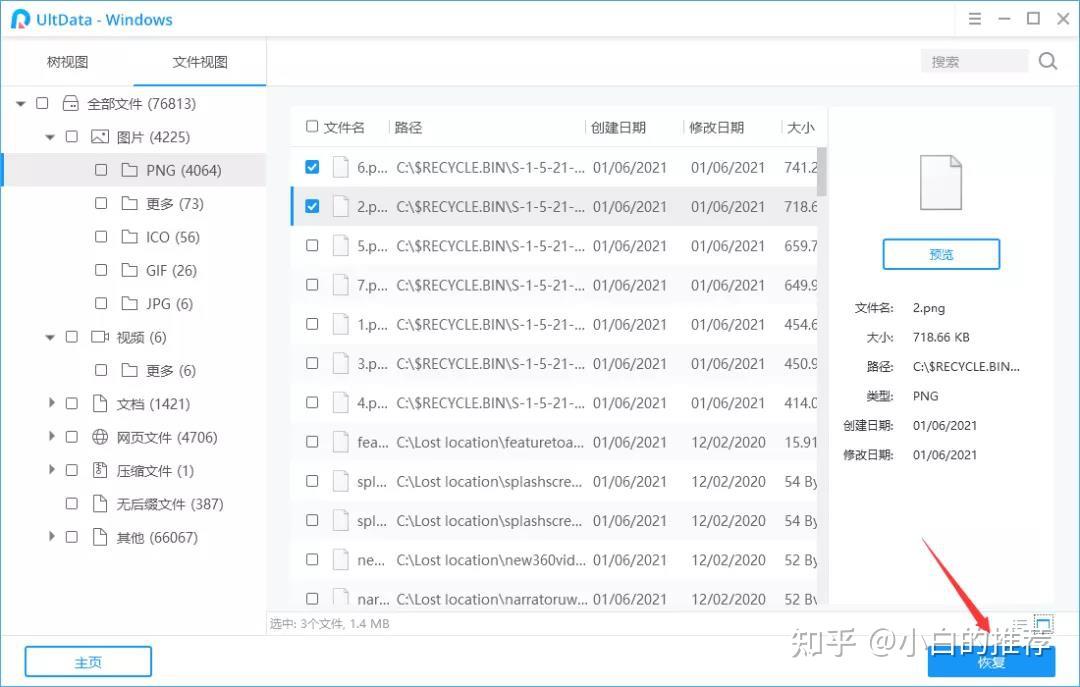This screenshot has width=1080, height=687.
Task: Click inside the 搜索 search input field
Action: coord(975,61)
